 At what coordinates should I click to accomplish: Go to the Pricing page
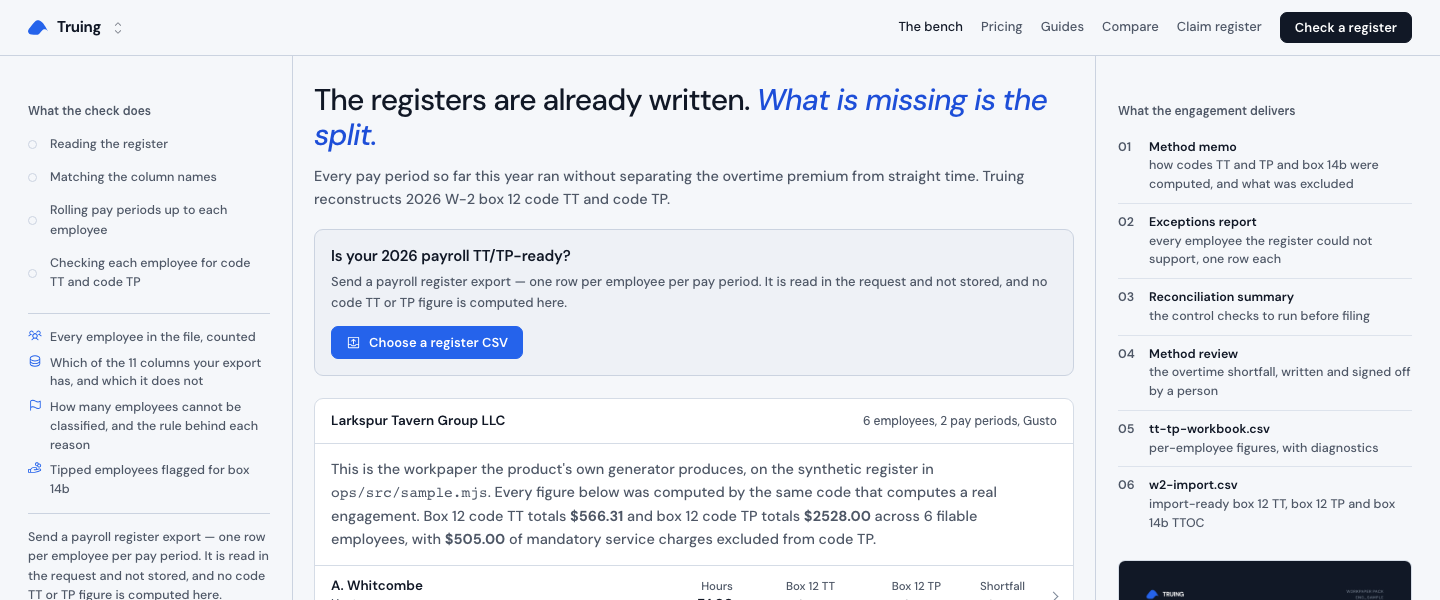(1001, 27)
